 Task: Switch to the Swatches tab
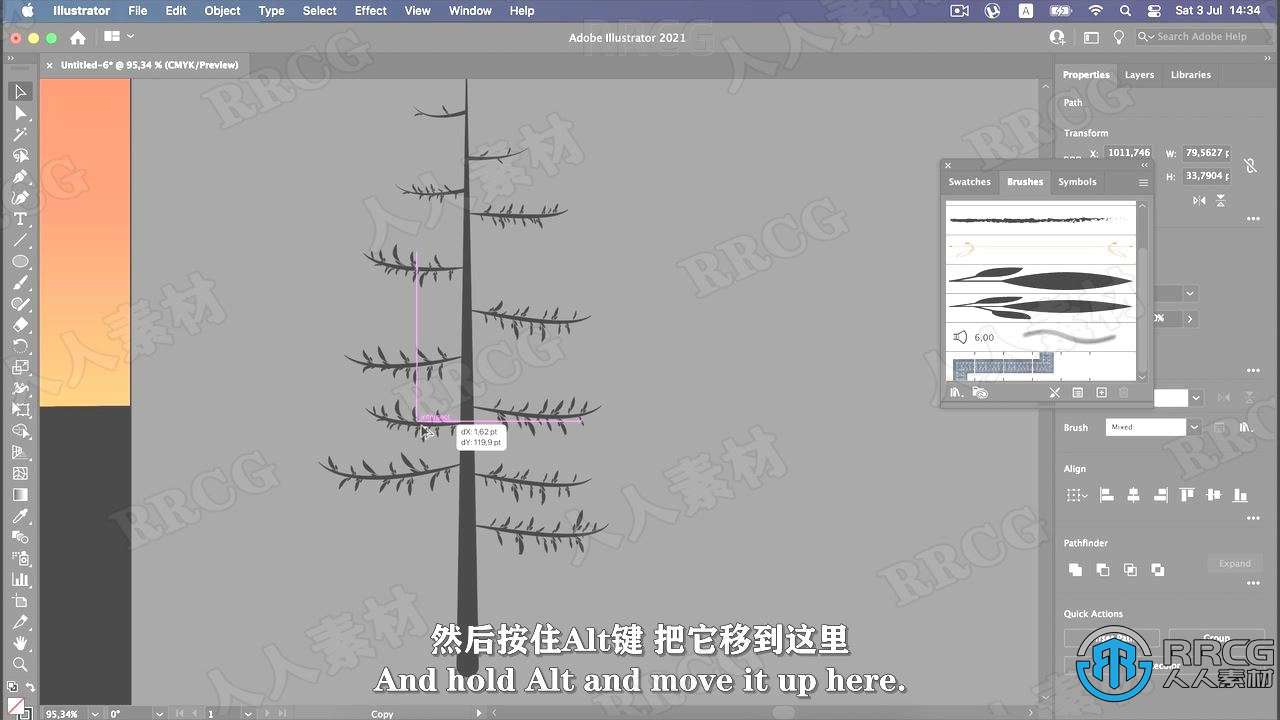click(969, 182)
